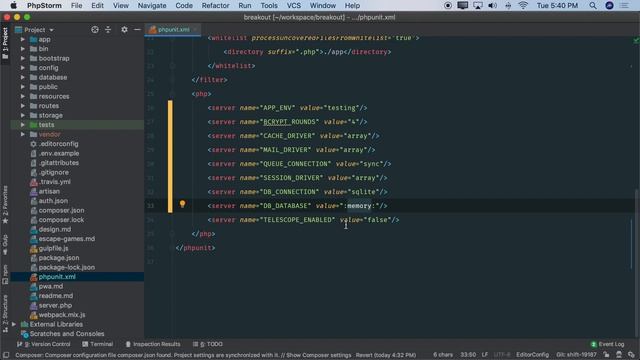Select the gulpfile.js file

pyautogui.click(x=53, y=248)
